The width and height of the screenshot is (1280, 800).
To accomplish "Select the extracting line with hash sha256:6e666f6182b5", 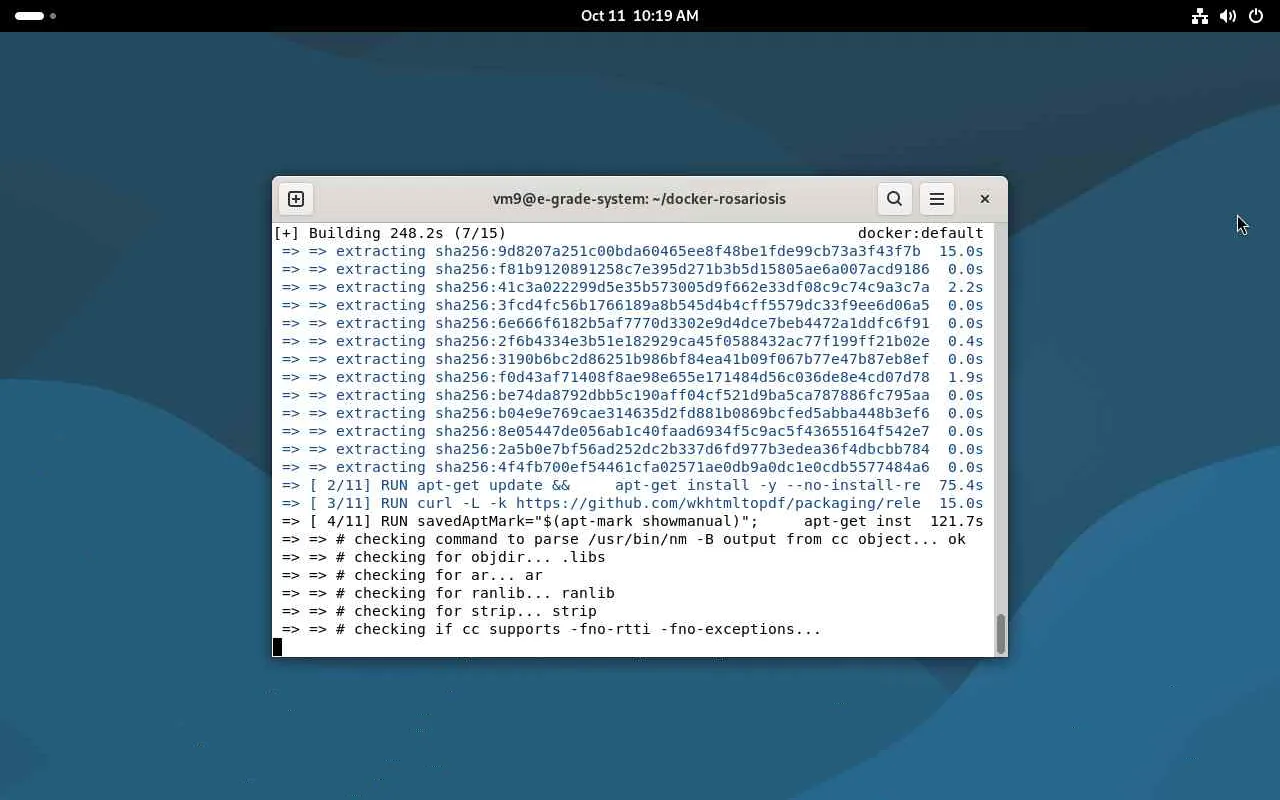I will click(632, 323).
